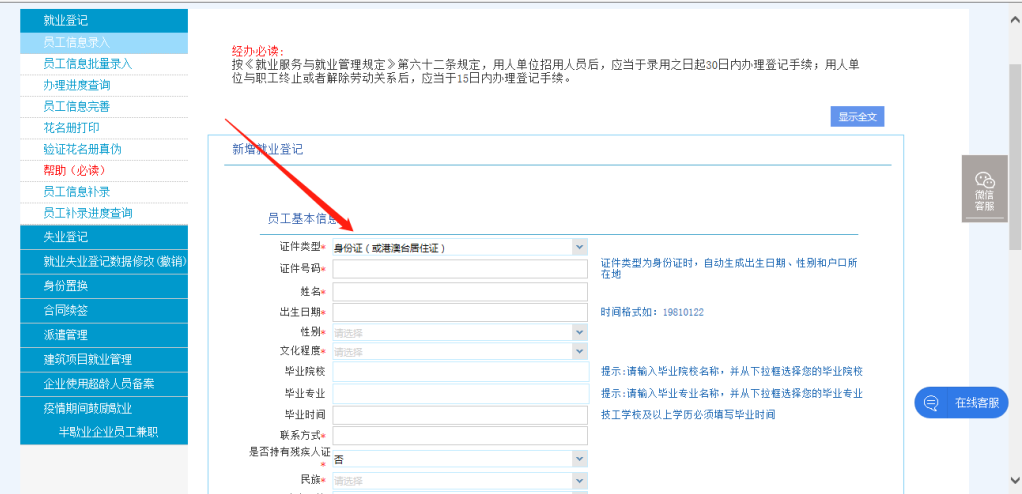1022x494 pixels.
Task: Click the 证件号码 input field
Action: 460,269
